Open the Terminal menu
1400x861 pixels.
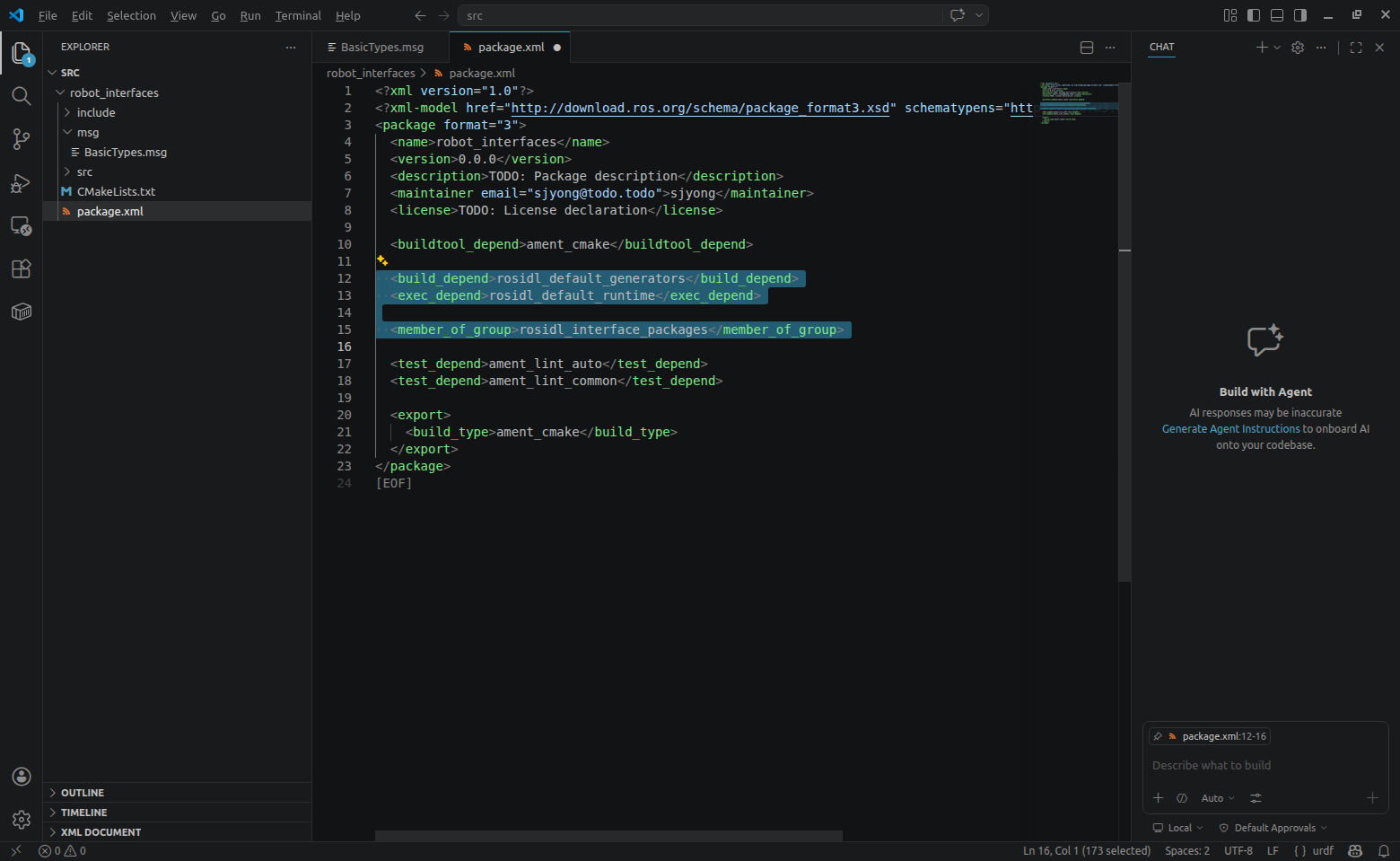[298, 15]
